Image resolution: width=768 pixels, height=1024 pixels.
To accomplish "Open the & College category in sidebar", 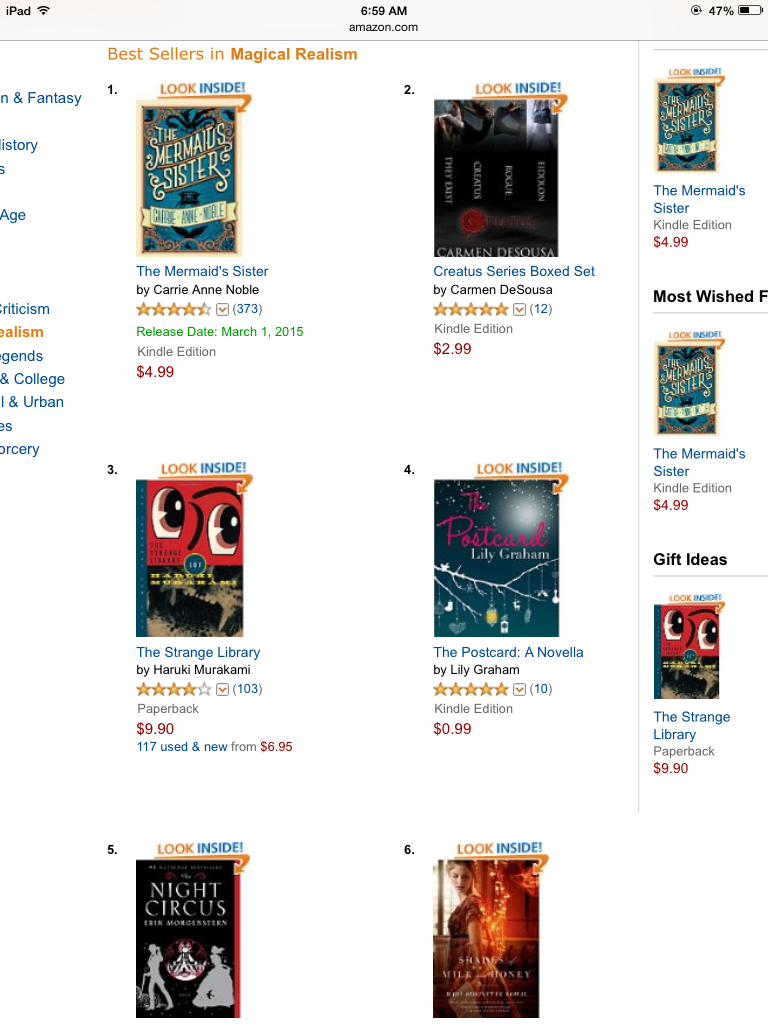I will click(33, 379).
